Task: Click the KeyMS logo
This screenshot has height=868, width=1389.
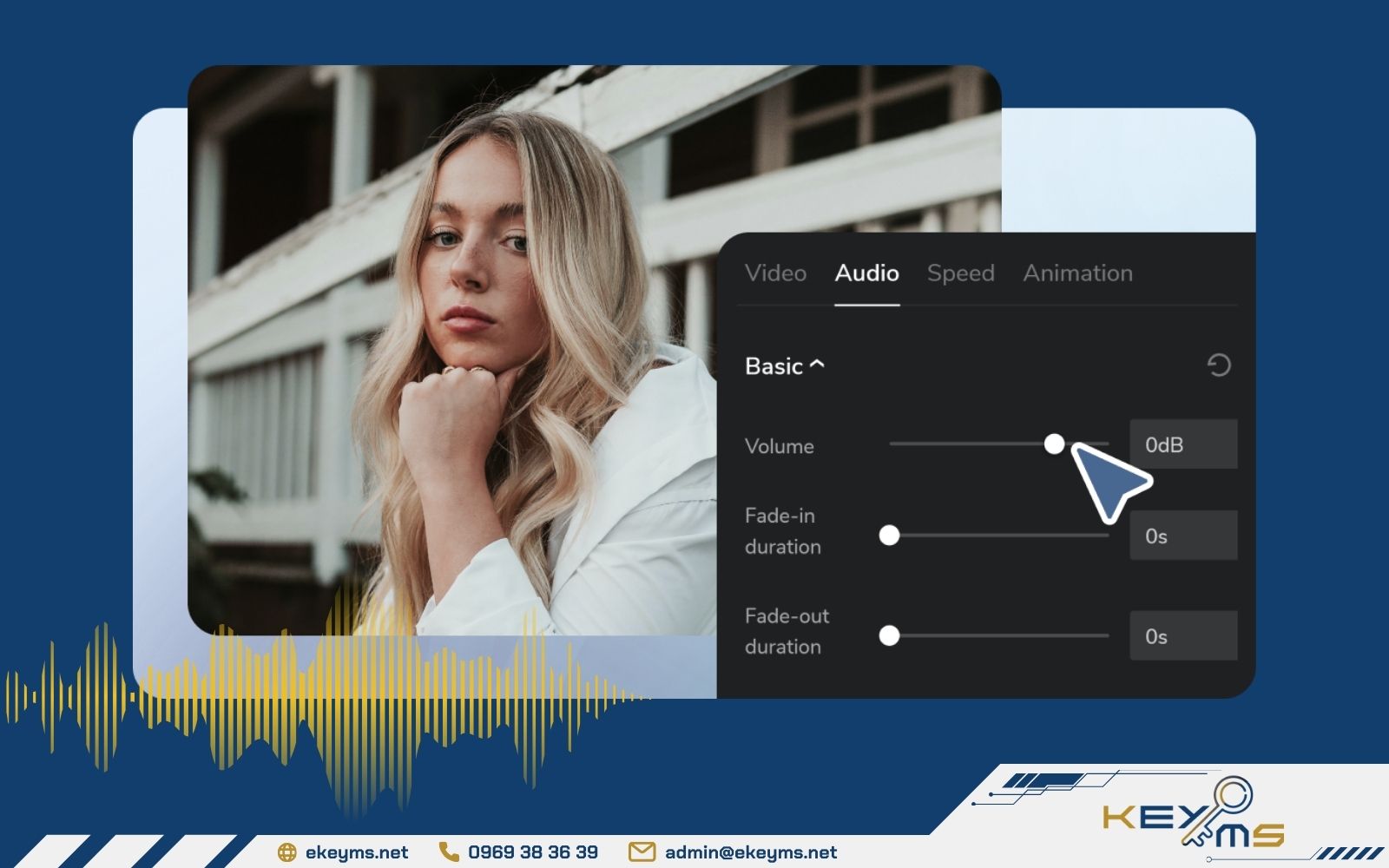Action: (1194, 816)
